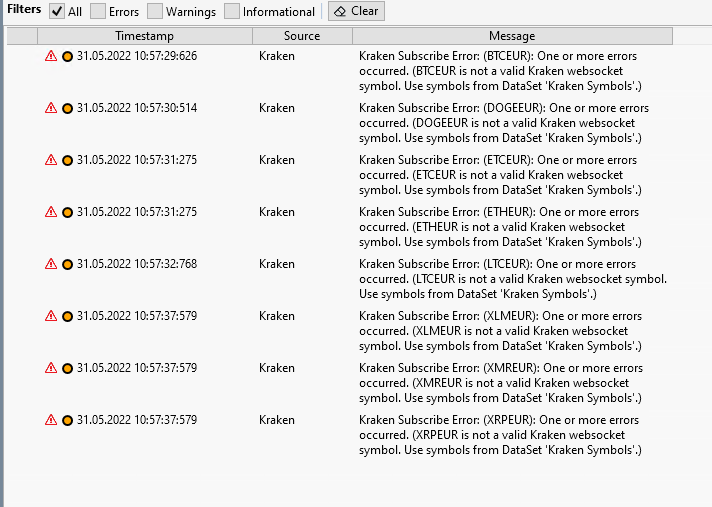Click the eraser icon on the Clear button
This screenshot has height=507, width=712.
340,11
